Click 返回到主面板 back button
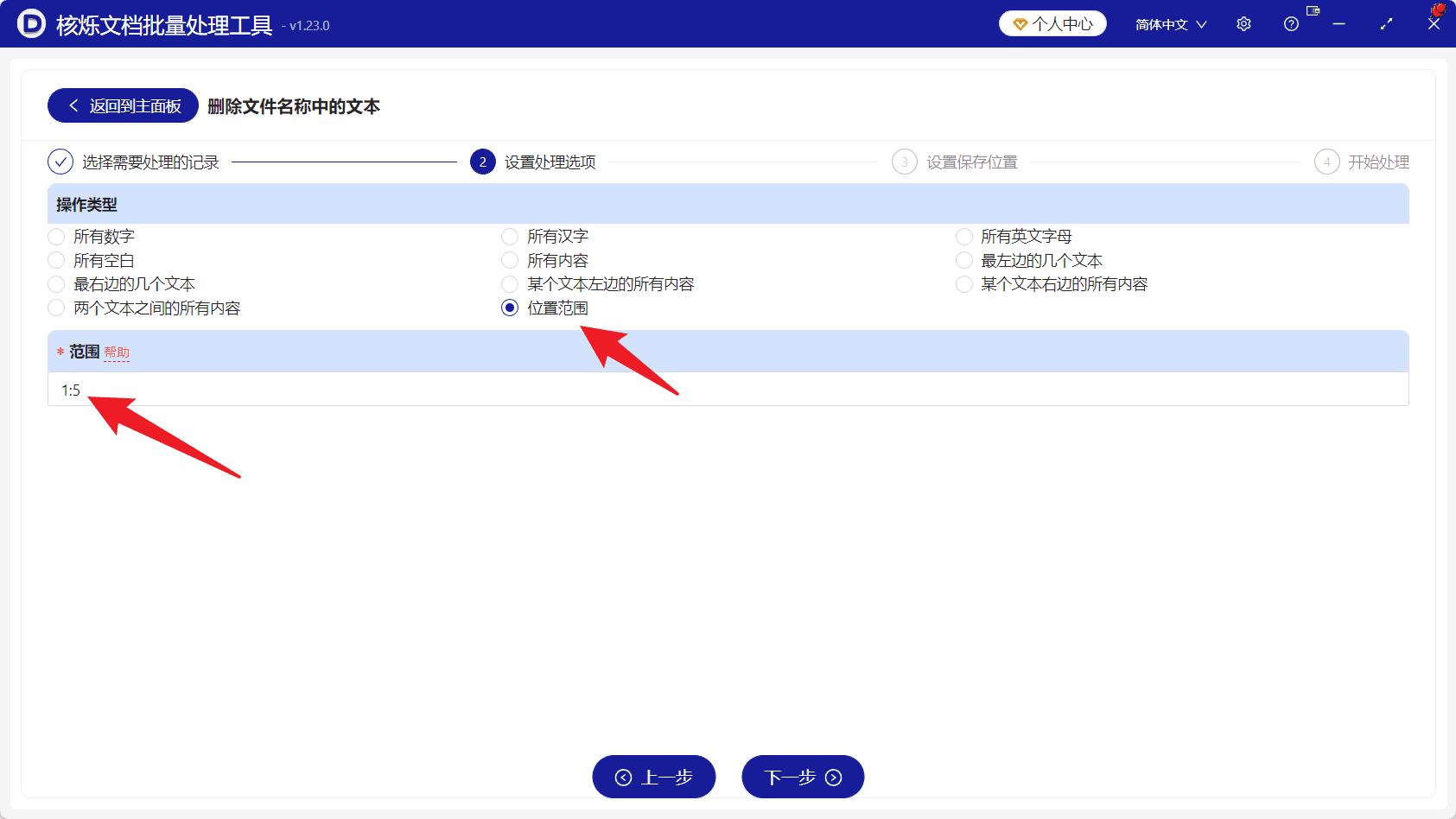Viewport: 1456px width, 819px height. point(123,105)
